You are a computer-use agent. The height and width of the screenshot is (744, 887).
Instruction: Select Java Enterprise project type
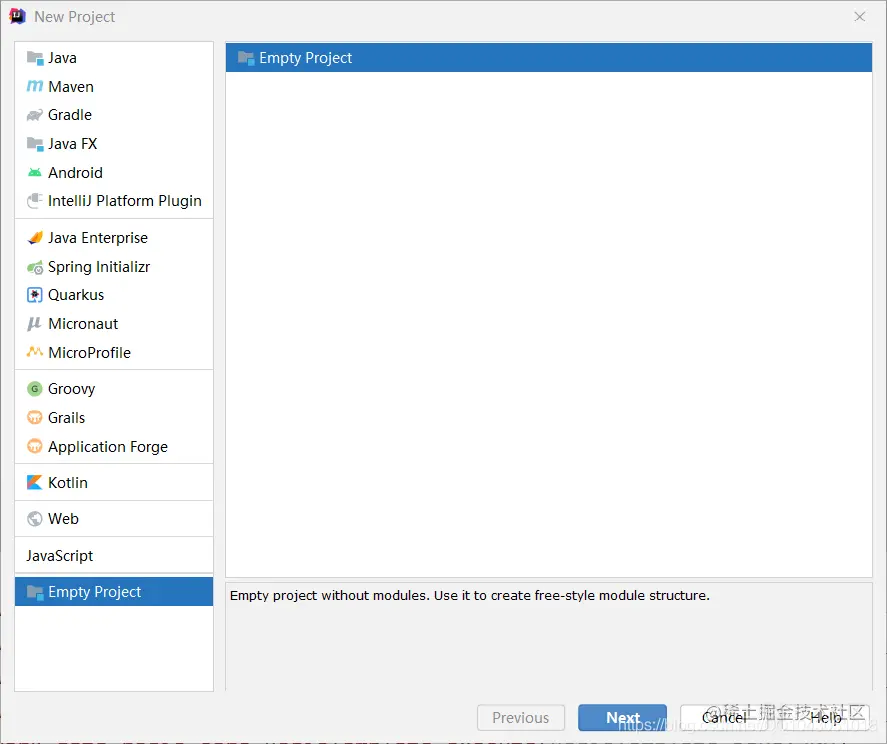coord(114,238)
